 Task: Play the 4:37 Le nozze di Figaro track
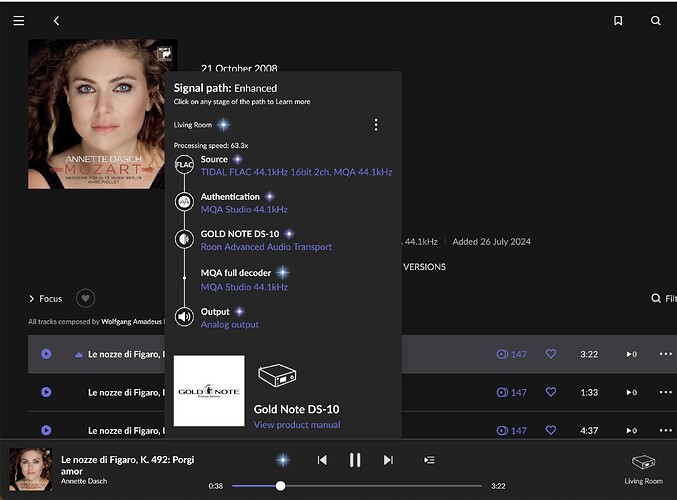pyautogui.click(x=46, y=430)
